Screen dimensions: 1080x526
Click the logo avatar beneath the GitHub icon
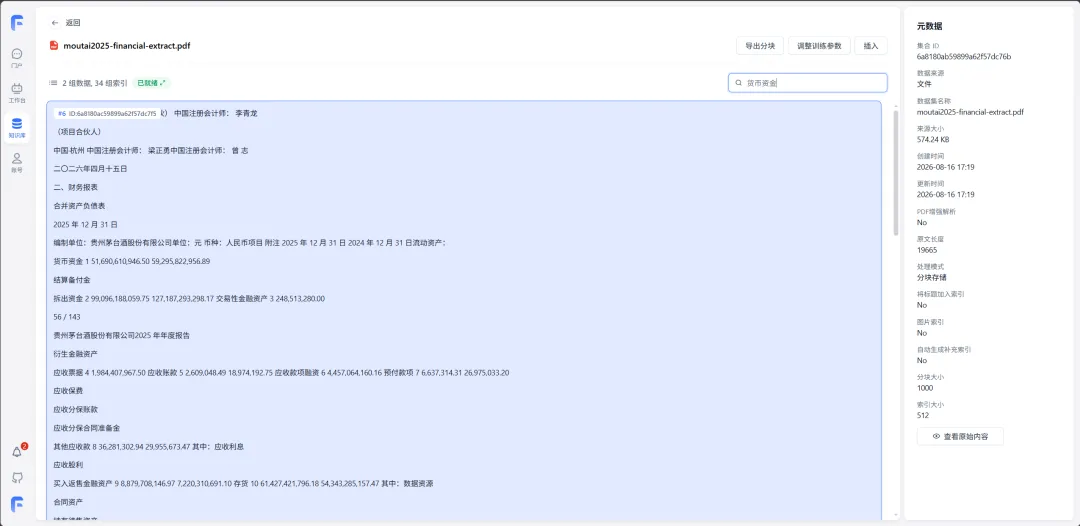coord(17,504)
